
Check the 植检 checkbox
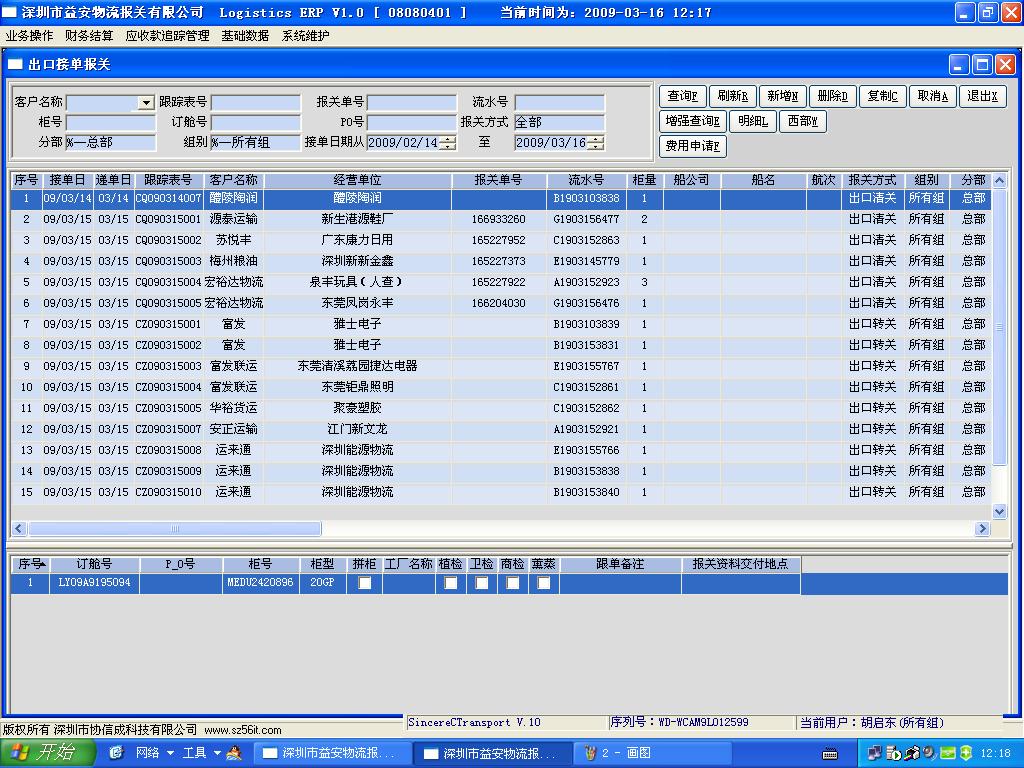(451, 583)
